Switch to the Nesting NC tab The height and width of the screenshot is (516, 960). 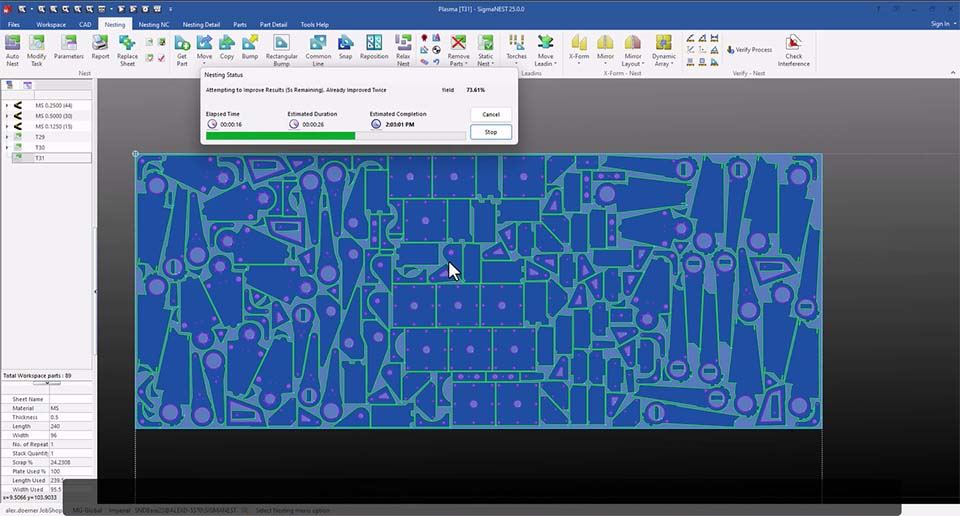tap(154, 24)
